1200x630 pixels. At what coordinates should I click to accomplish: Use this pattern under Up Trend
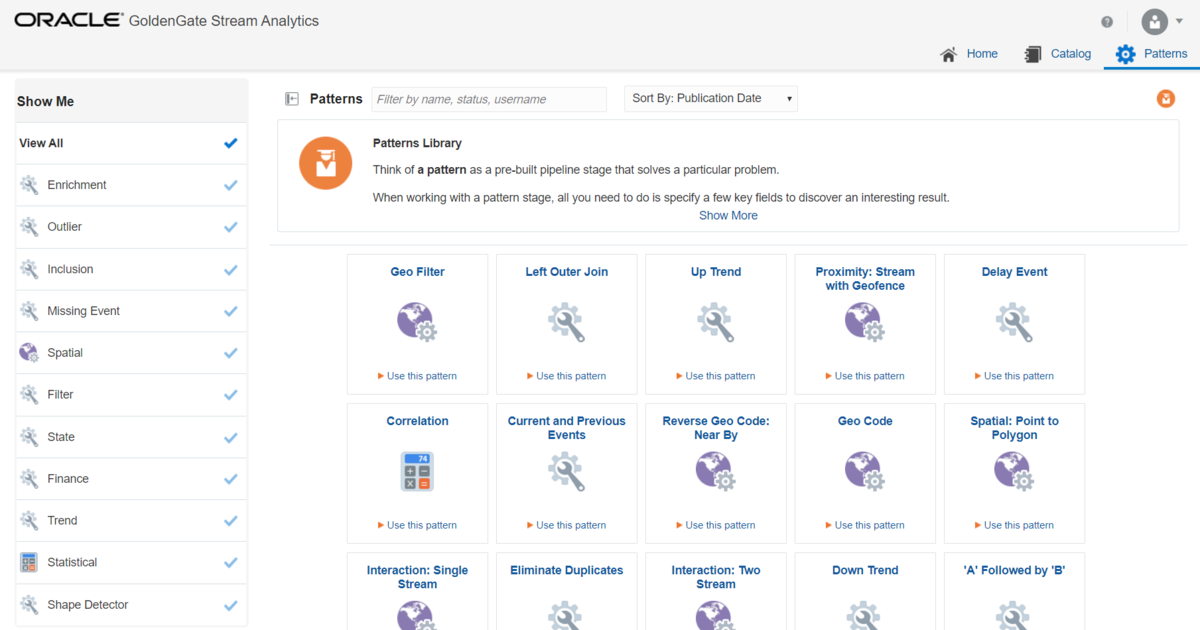(x=716, y=376)
